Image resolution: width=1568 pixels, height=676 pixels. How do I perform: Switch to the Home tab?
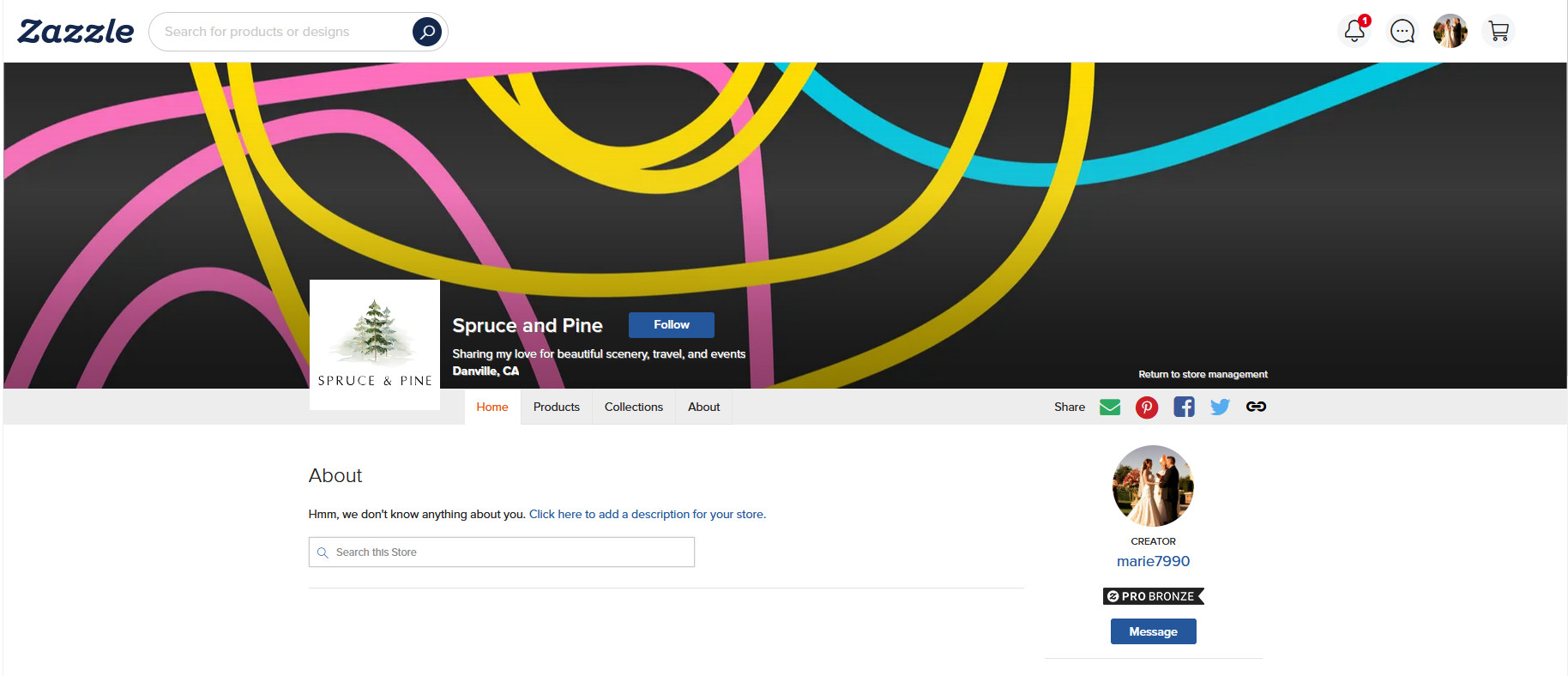pos(492,407)
